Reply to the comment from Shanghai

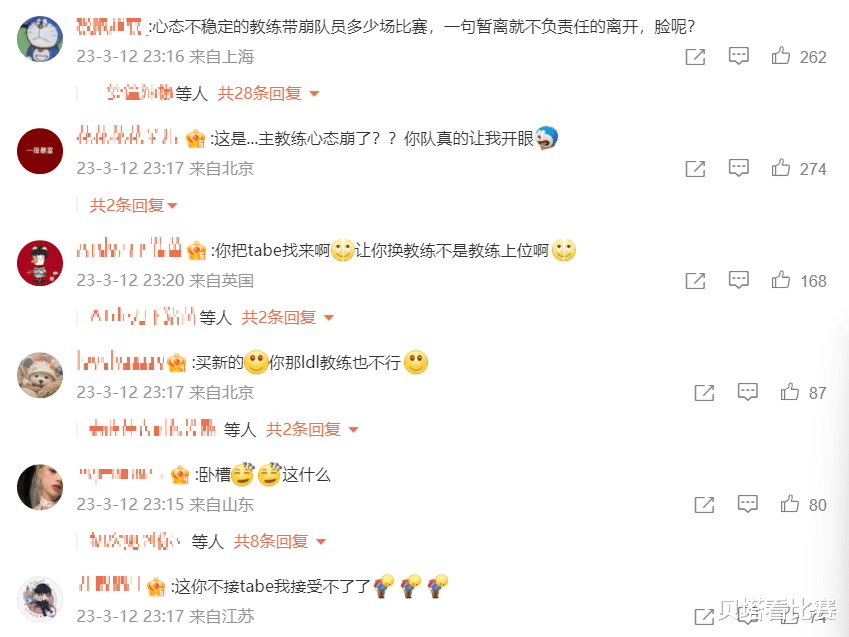click(739, 56)
